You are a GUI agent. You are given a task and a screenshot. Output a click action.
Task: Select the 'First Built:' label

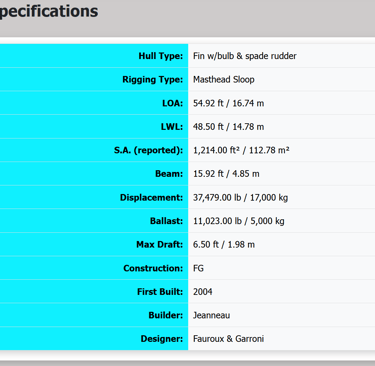pyautogui.click(x=160, y=292)
